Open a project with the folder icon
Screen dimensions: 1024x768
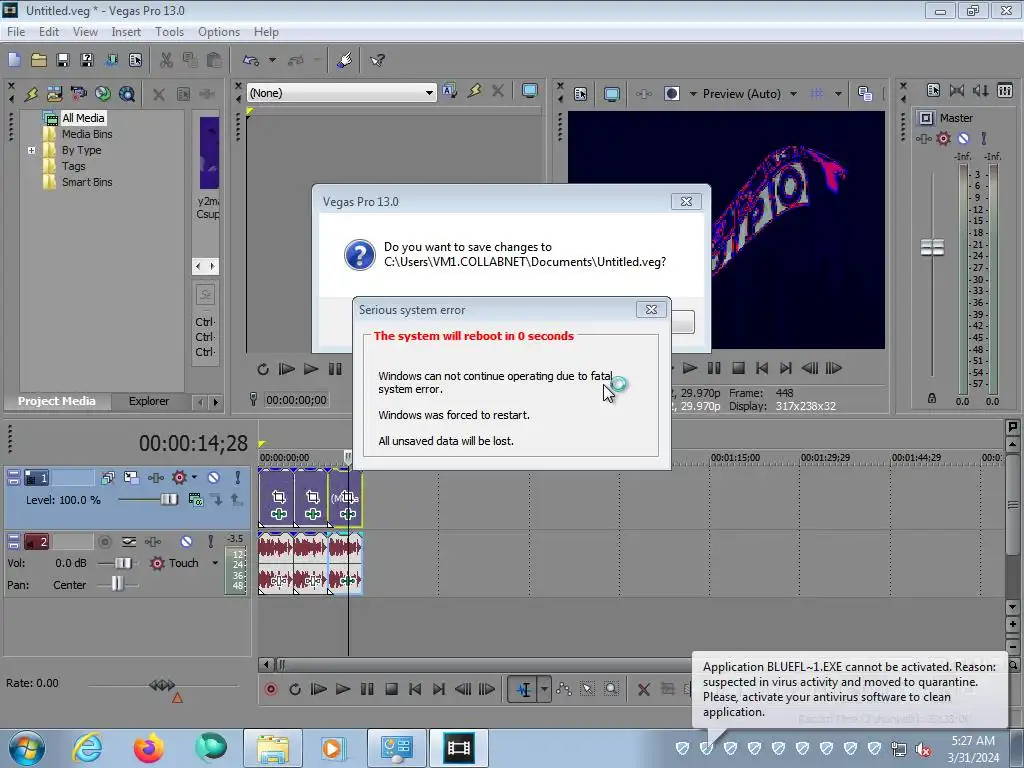click(x=39, y=60)
